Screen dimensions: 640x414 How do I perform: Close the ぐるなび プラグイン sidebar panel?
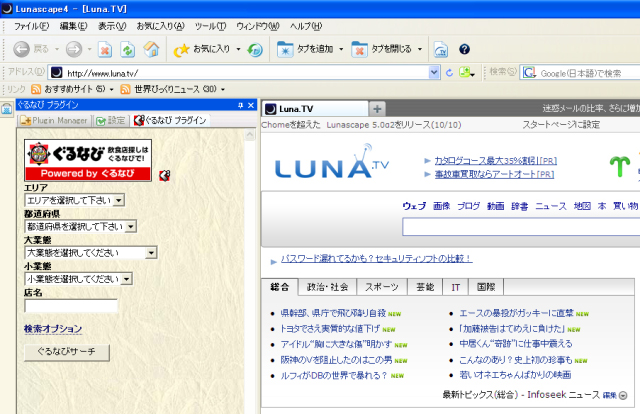tap(251, 105)
